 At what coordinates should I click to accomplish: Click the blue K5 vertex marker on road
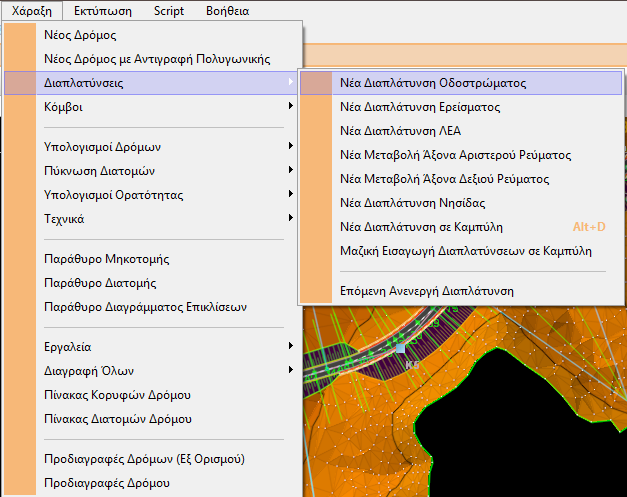point(400,349)
